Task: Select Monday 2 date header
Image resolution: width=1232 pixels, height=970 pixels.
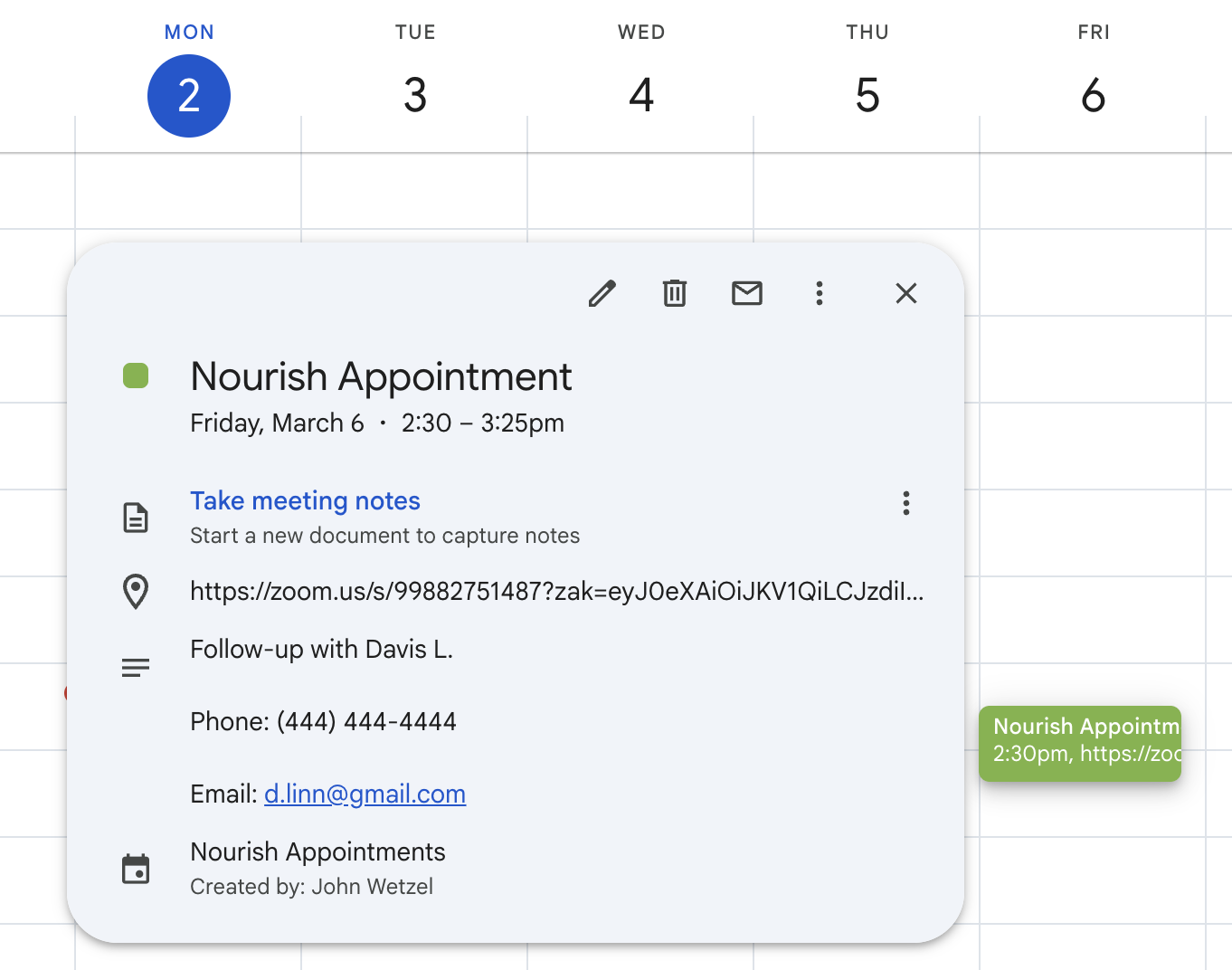Action: tap(189, 96)
